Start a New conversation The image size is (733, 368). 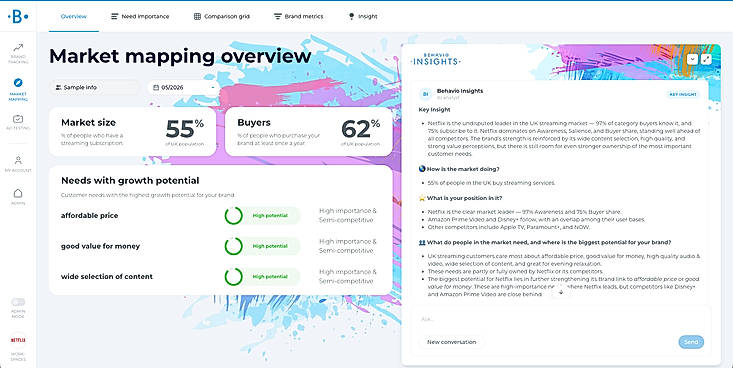(452, 342)
